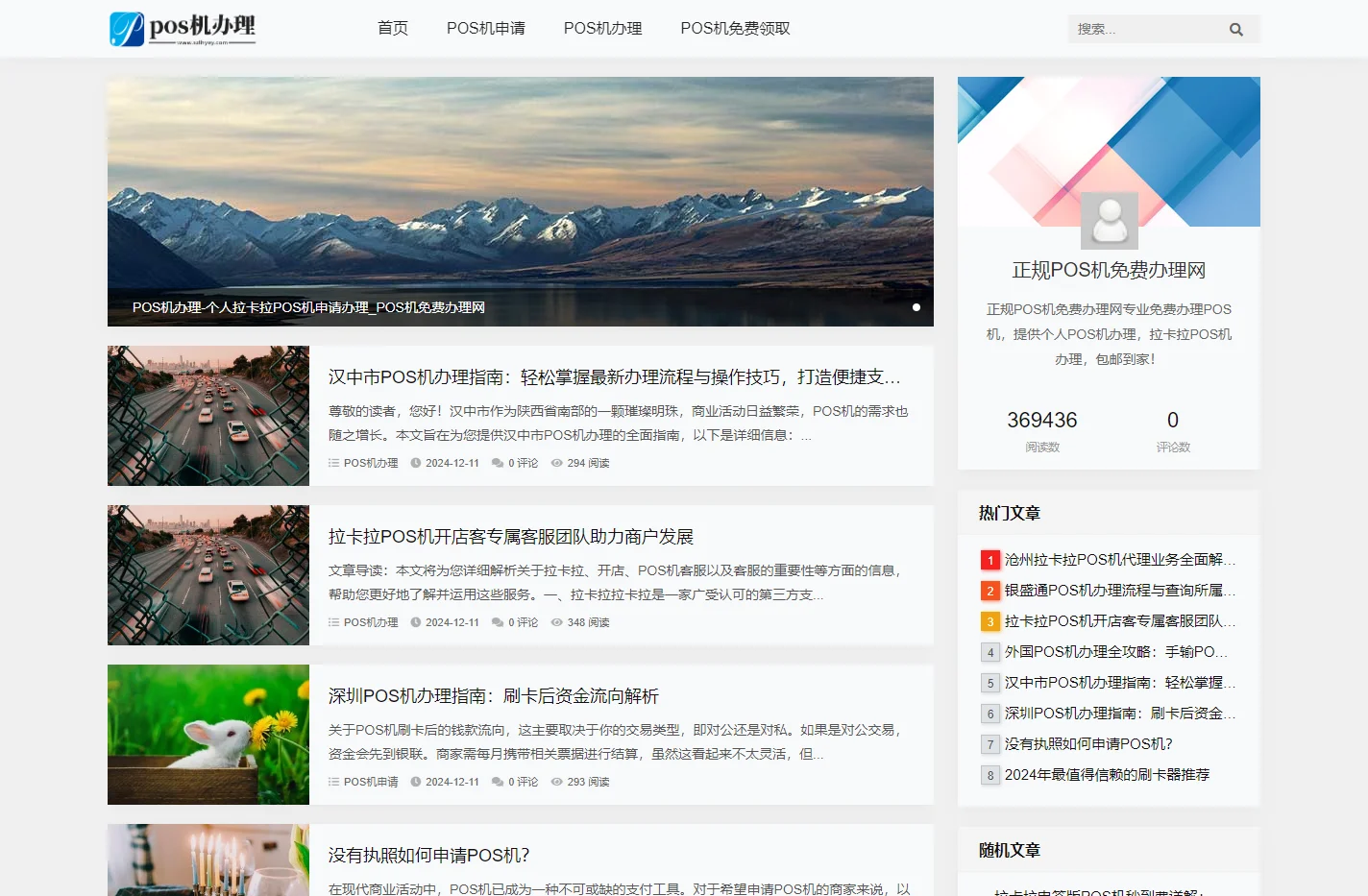
Task: Click eye icon beside 348 阅读
Action: [557, 622]
